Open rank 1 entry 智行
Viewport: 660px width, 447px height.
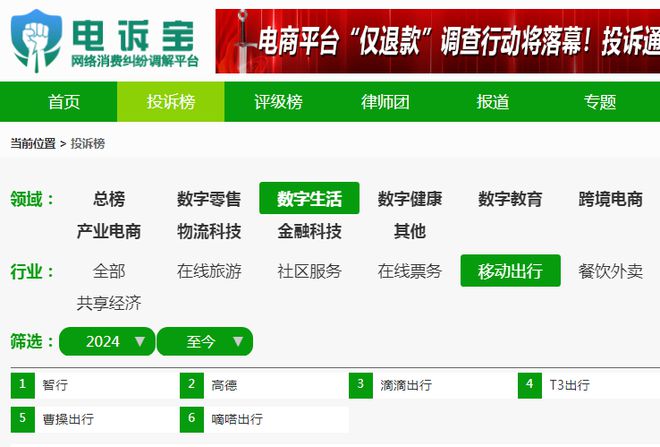pyautogui.click(x=95, y=385)
